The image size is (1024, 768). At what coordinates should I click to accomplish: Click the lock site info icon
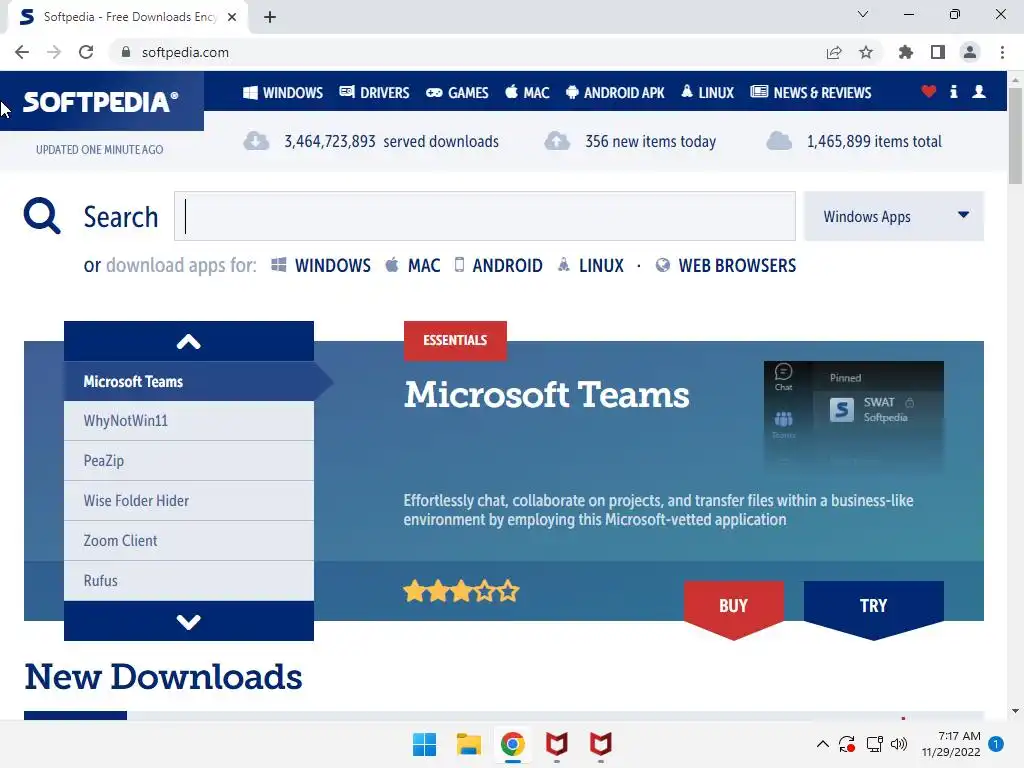(126, 52)
